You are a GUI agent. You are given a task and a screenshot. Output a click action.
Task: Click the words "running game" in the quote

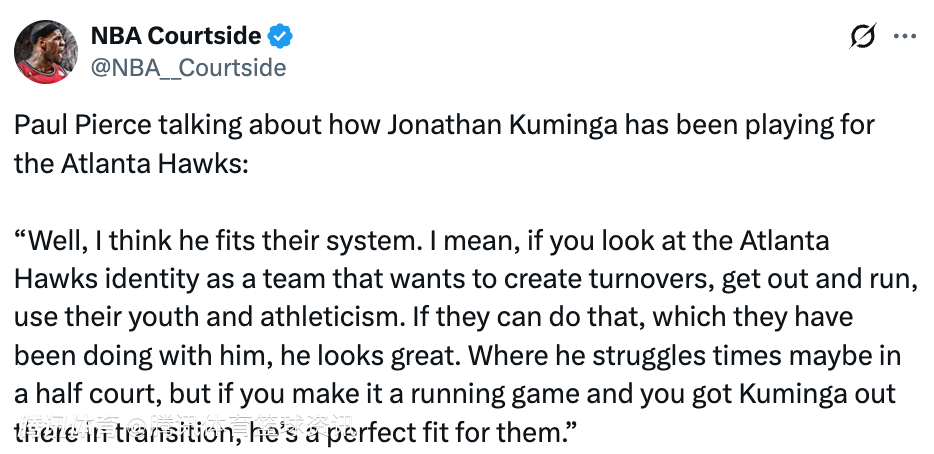(475, 393)
